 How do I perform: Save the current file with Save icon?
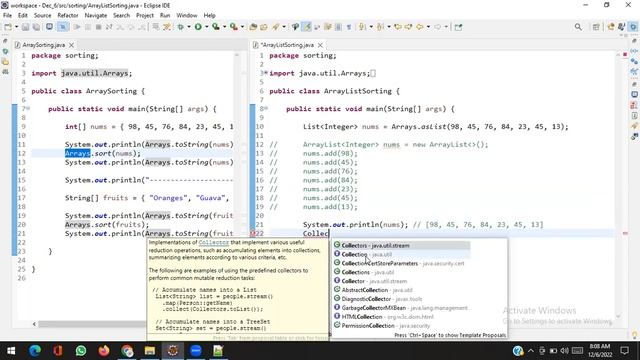coord(25,27)
